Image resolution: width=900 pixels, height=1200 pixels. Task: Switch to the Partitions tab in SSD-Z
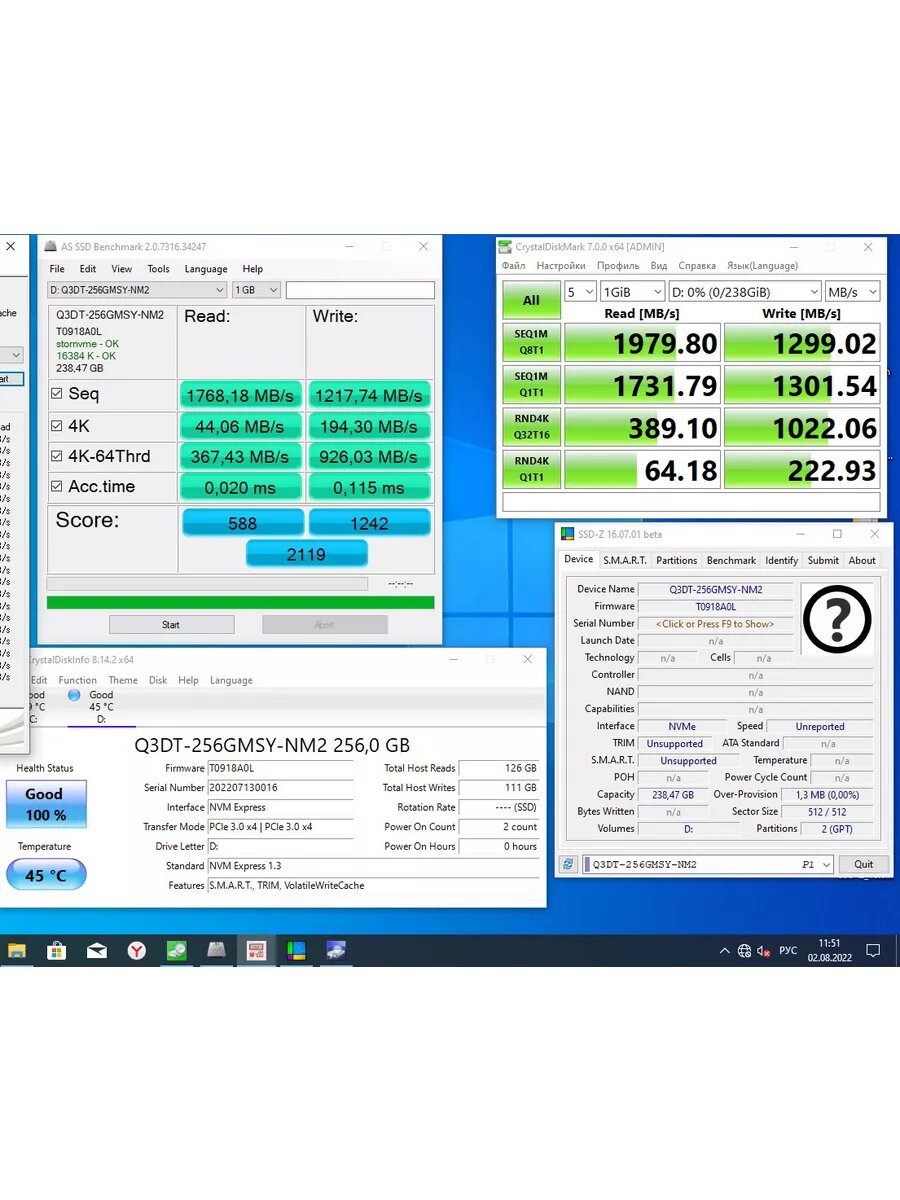point(677,560)
